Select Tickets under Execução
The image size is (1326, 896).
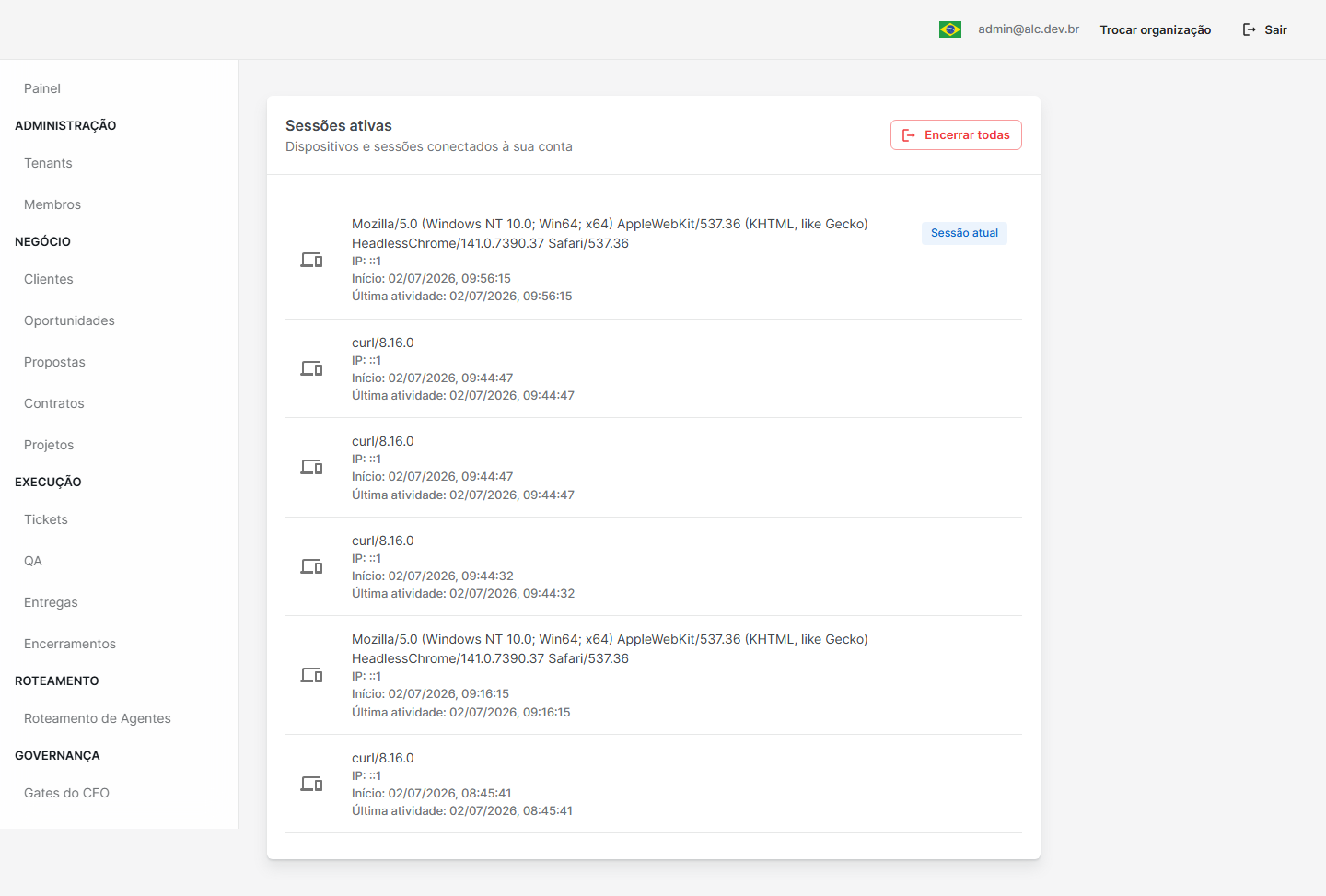tap(46, 519)
